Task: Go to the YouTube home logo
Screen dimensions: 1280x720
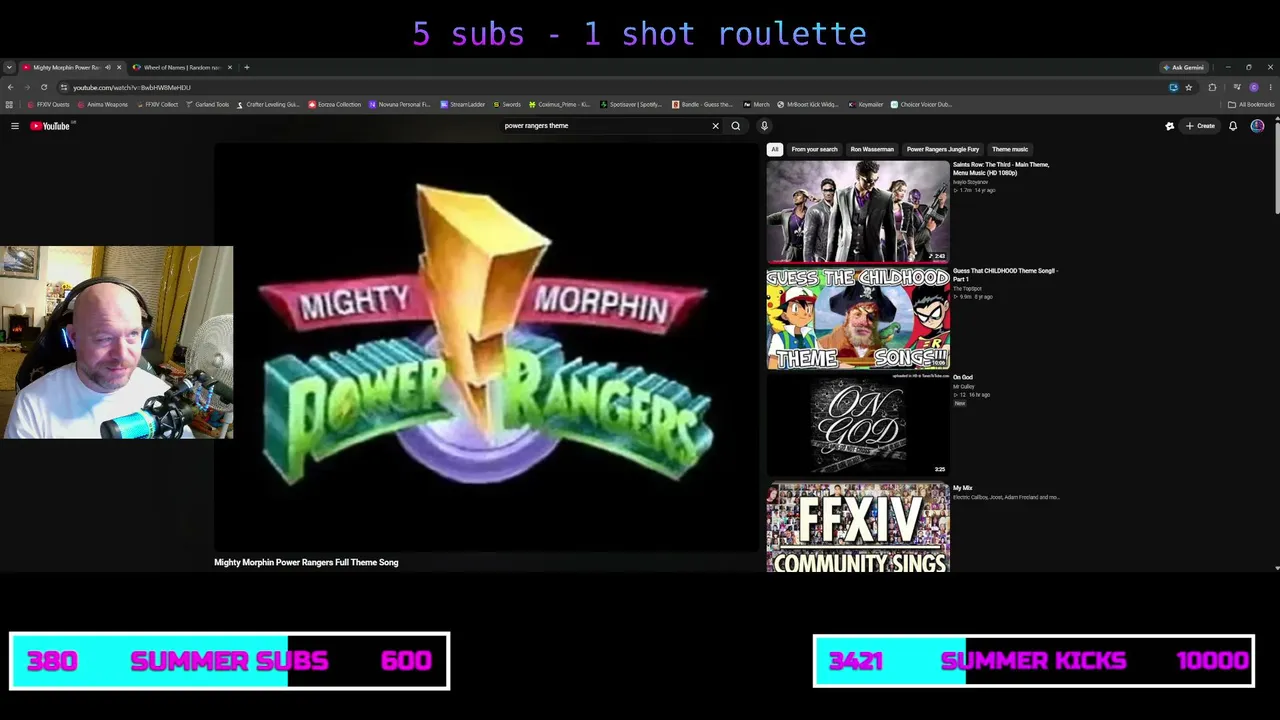Action: click(50, 126)
